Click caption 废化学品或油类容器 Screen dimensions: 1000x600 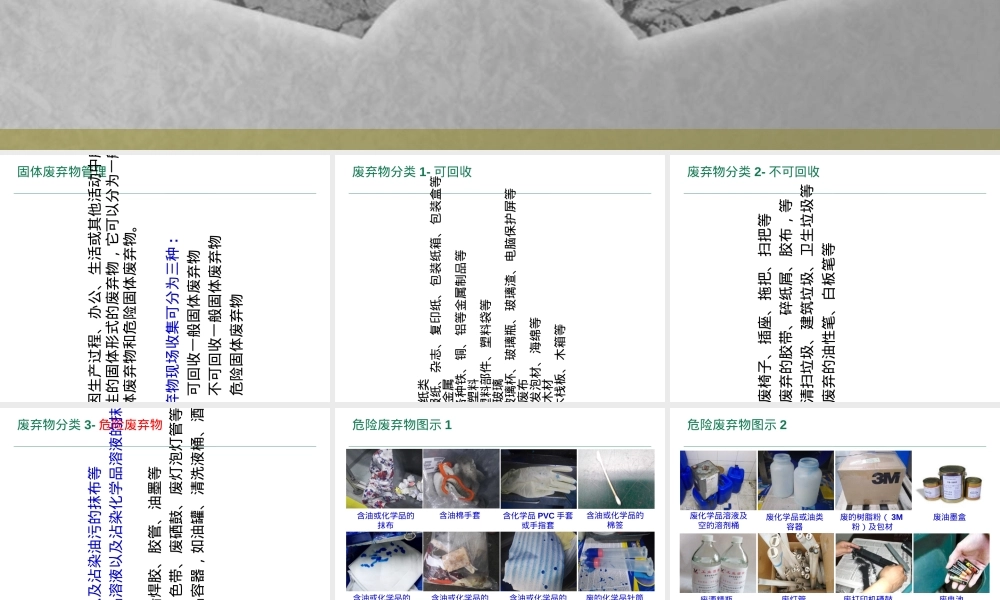coord(794,522)
